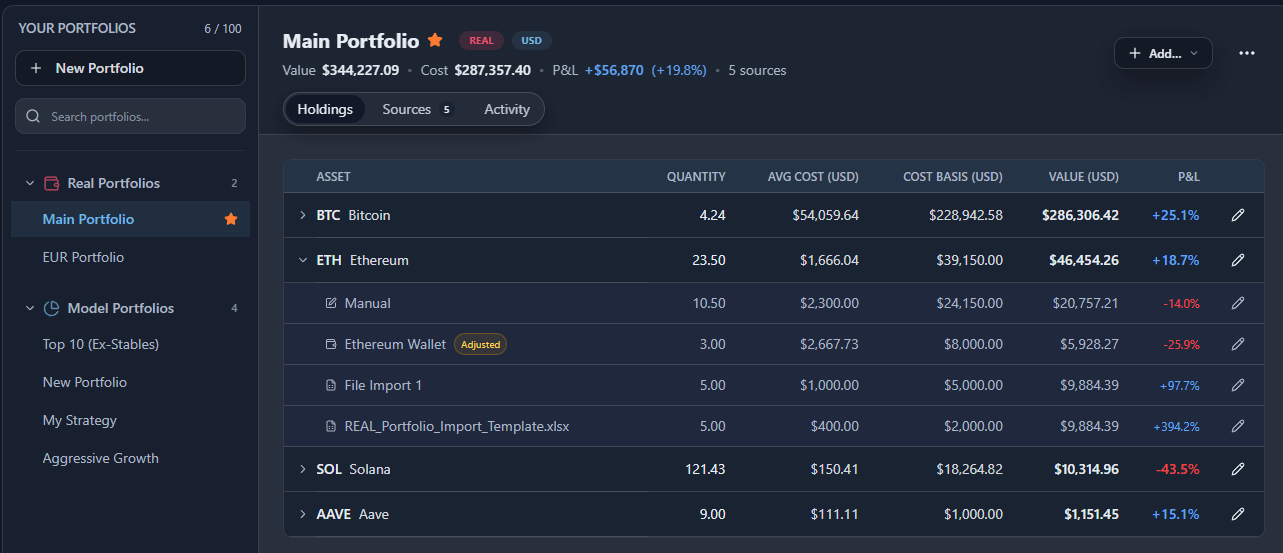Click the xlsx template file icon

pyautogui.click(x=331, y=426)
